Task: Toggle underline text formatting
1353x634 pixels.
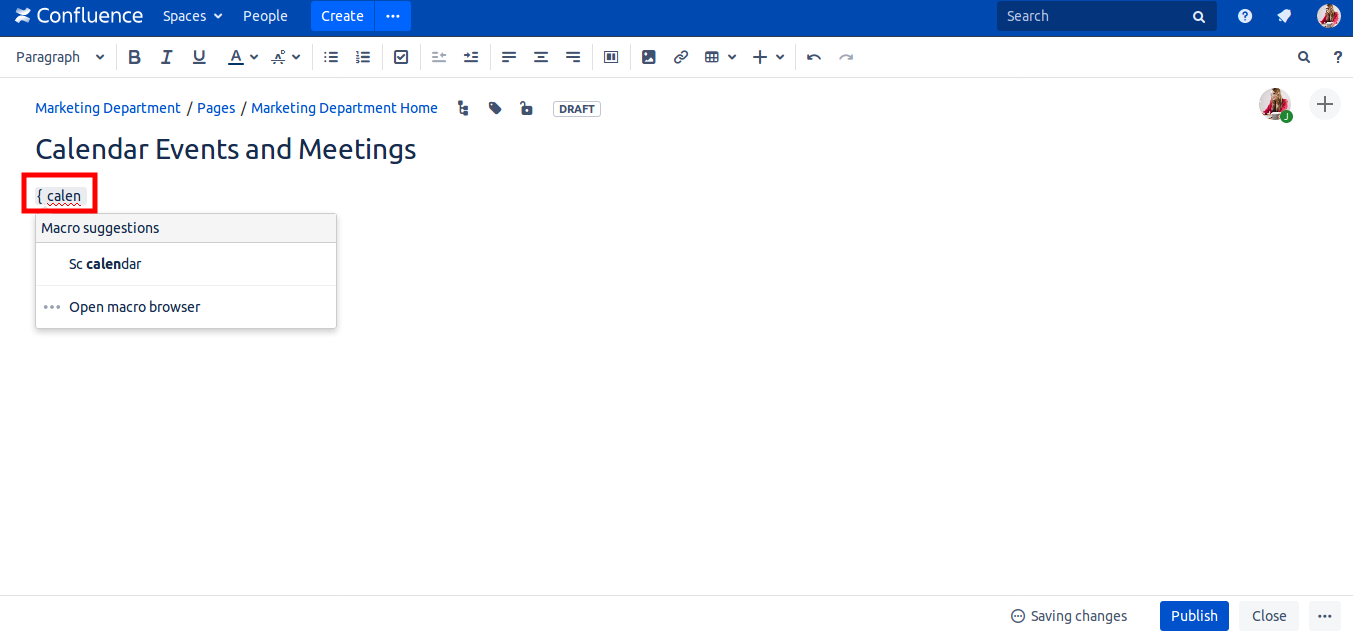Action: point(199,57)
